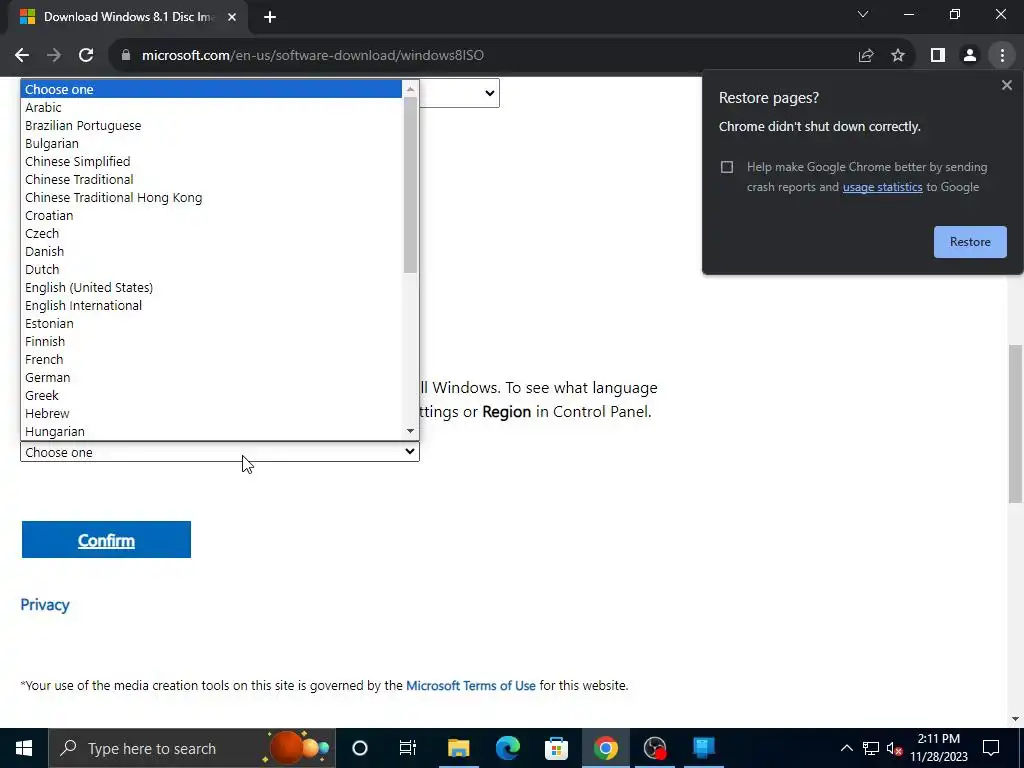Show hidden system tray icons

pos(846,748)
